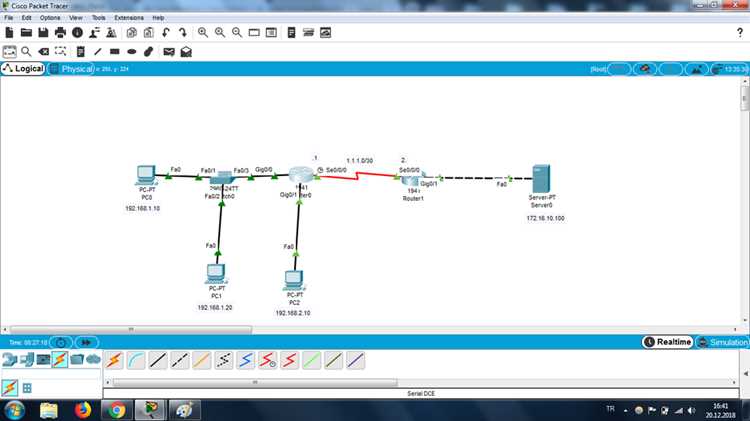The width and height of the screenshot is (750, 421).
Task: Select Server0 on the workspace
Action: coord(541,178)
